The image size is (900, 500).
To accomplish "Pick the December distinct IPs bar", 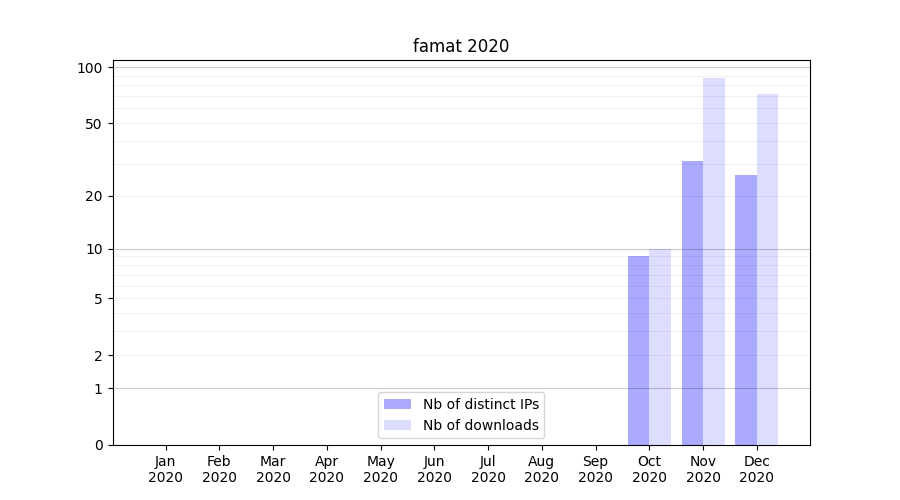I will click(x=746, y=310).
